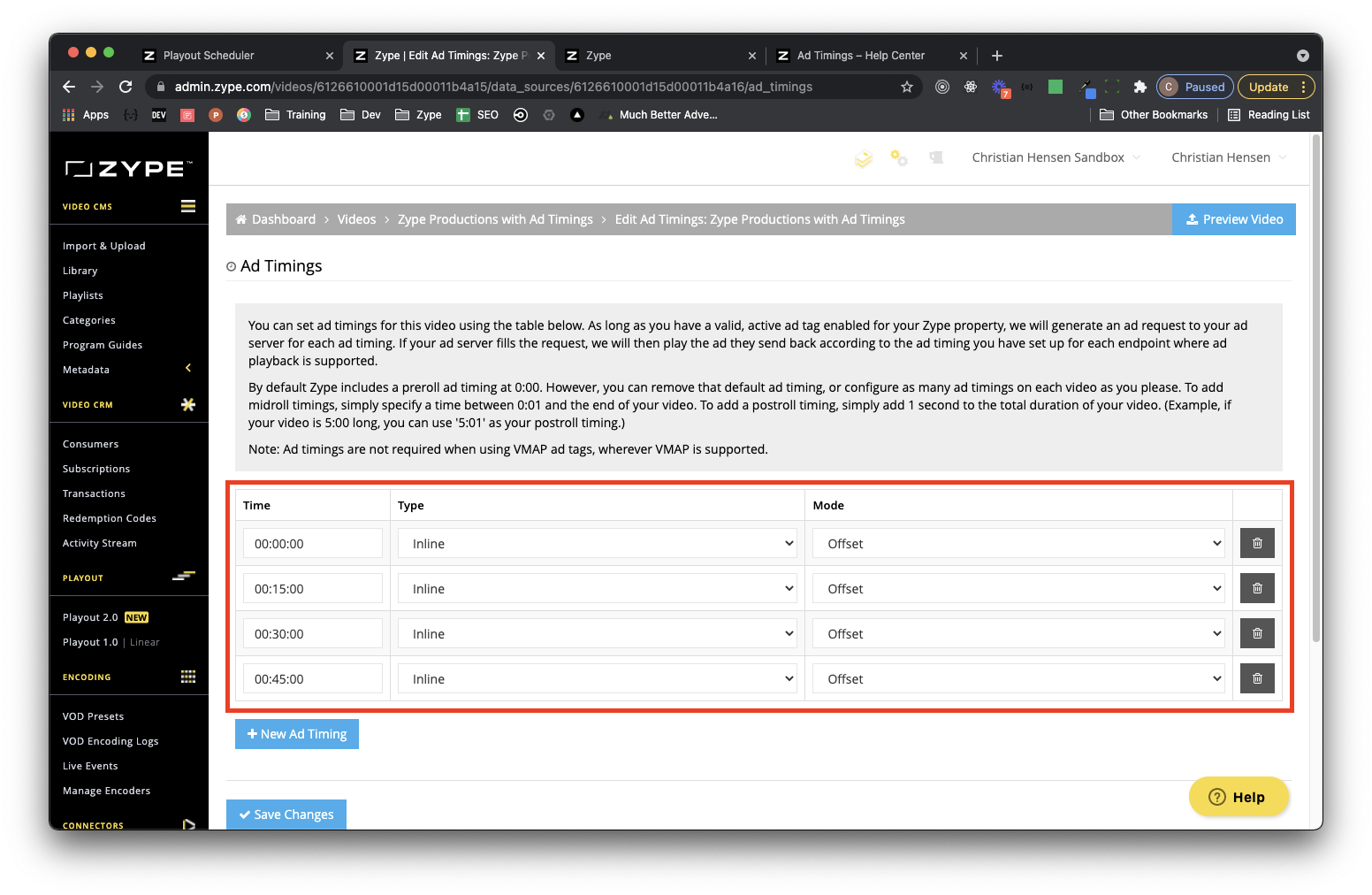Open Other Bookmarks folder
Viewport: 1372px width, 895px height.
[1154, 115]
